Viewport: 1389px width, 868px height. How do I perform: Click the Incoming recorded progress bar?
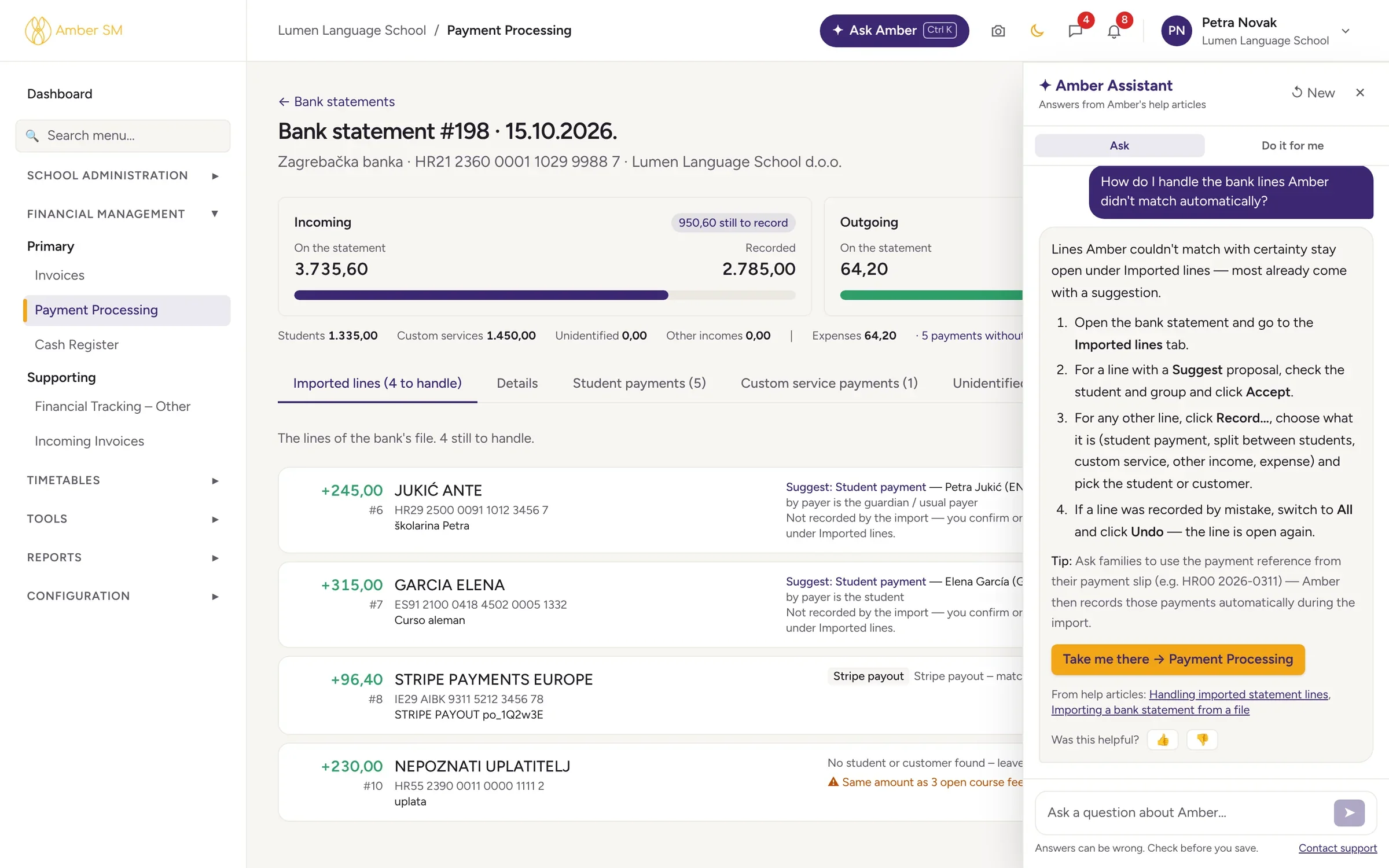click(x=545, y=295)
